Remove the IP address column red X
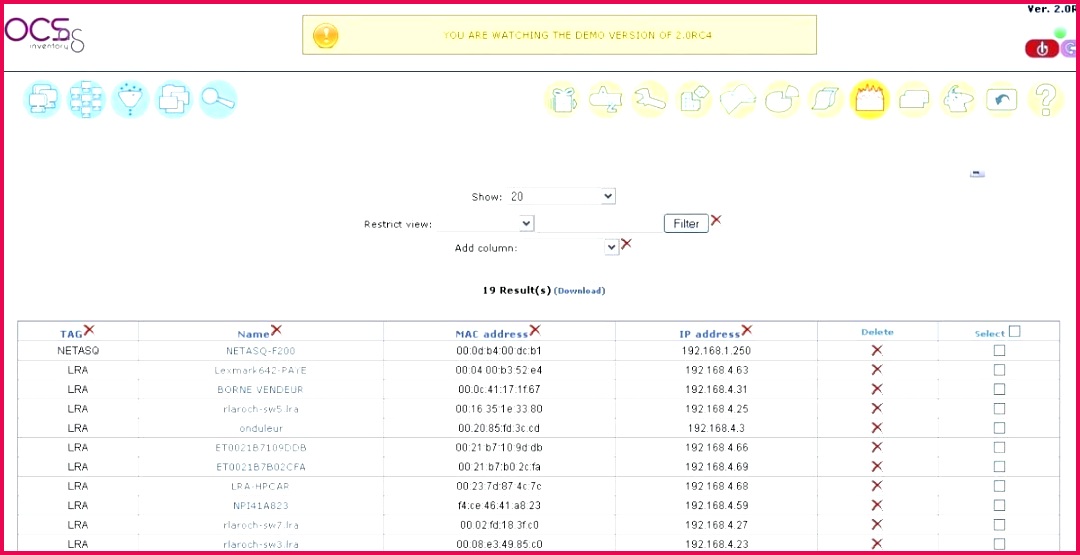 747,331
